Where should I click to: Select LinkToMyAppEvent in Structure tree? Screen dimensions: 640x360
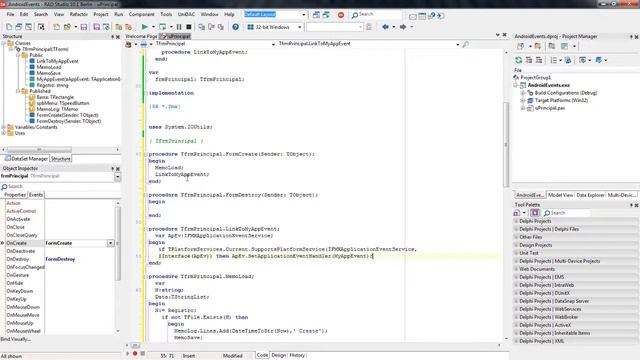pyautogui.click(x=57, y=61)
